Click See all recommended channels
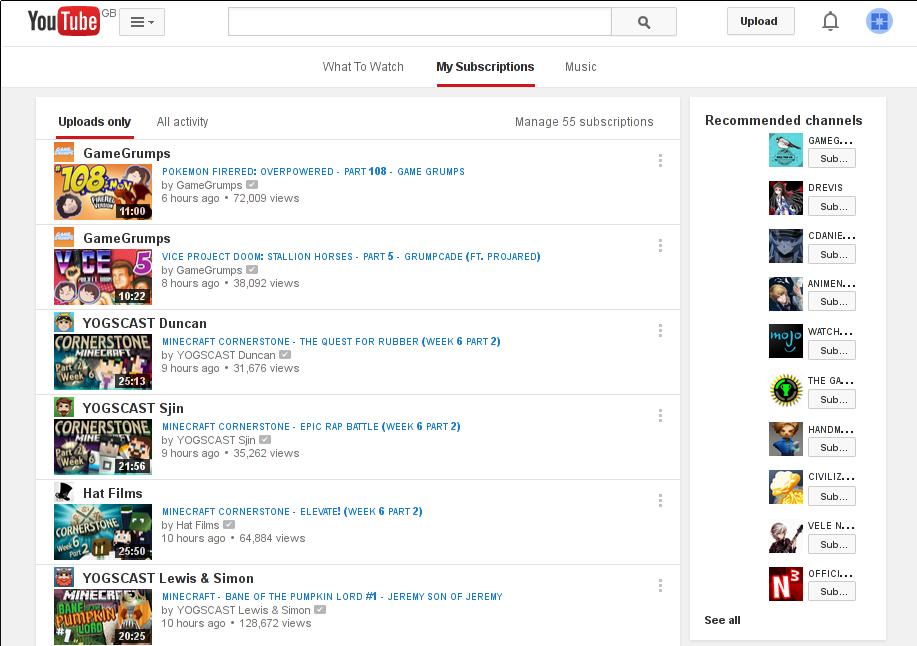917x646 pixels. 722,620
